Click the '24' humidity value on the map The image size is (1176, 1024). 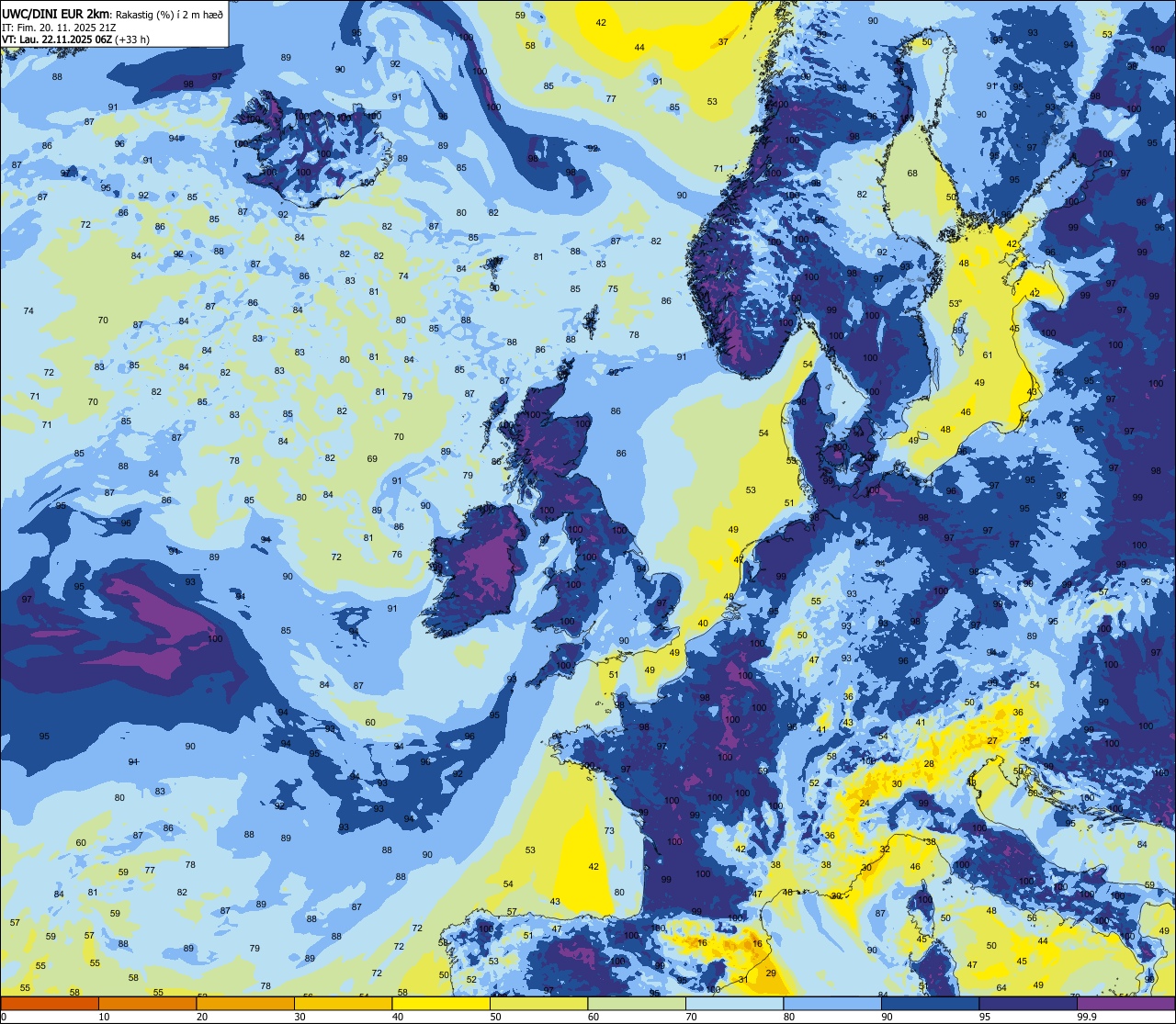click(x=865, y=804)
